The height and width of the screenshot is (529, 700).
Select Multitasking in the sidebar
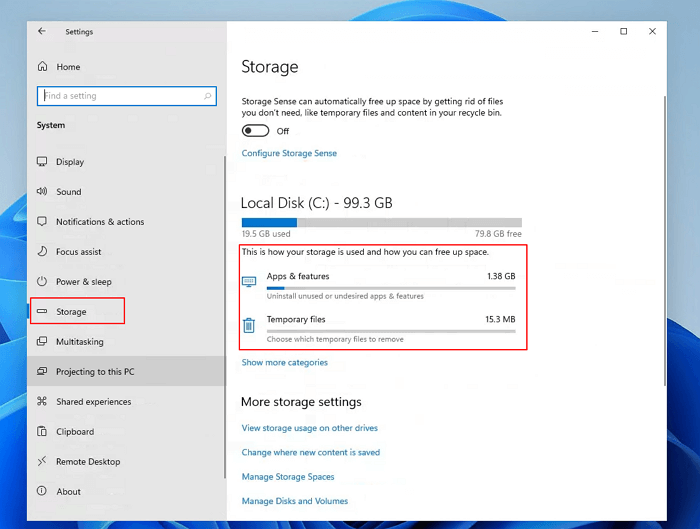point(79,342)
